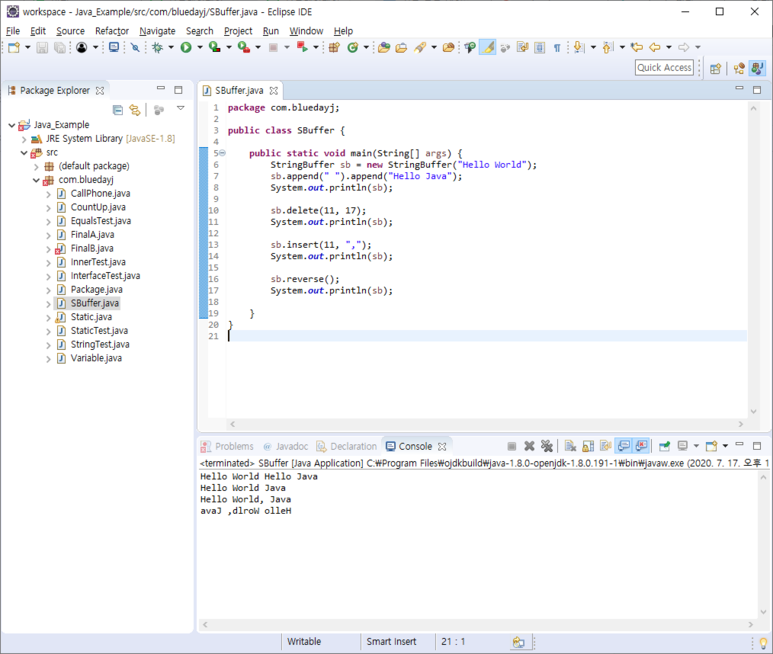Collapse main method fold marker at line 5
This screenshot has height=654, width=773.
pos(222,153)
